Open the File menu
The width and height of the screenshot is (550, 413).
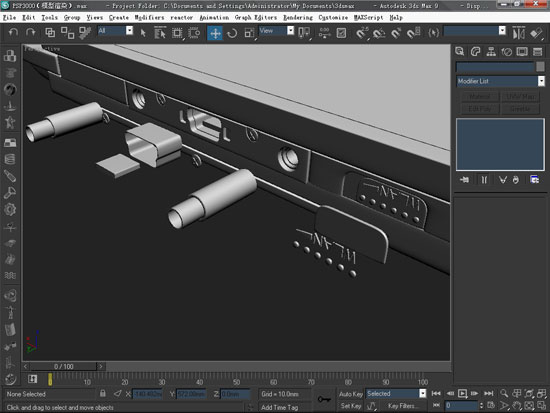point(9,18)
